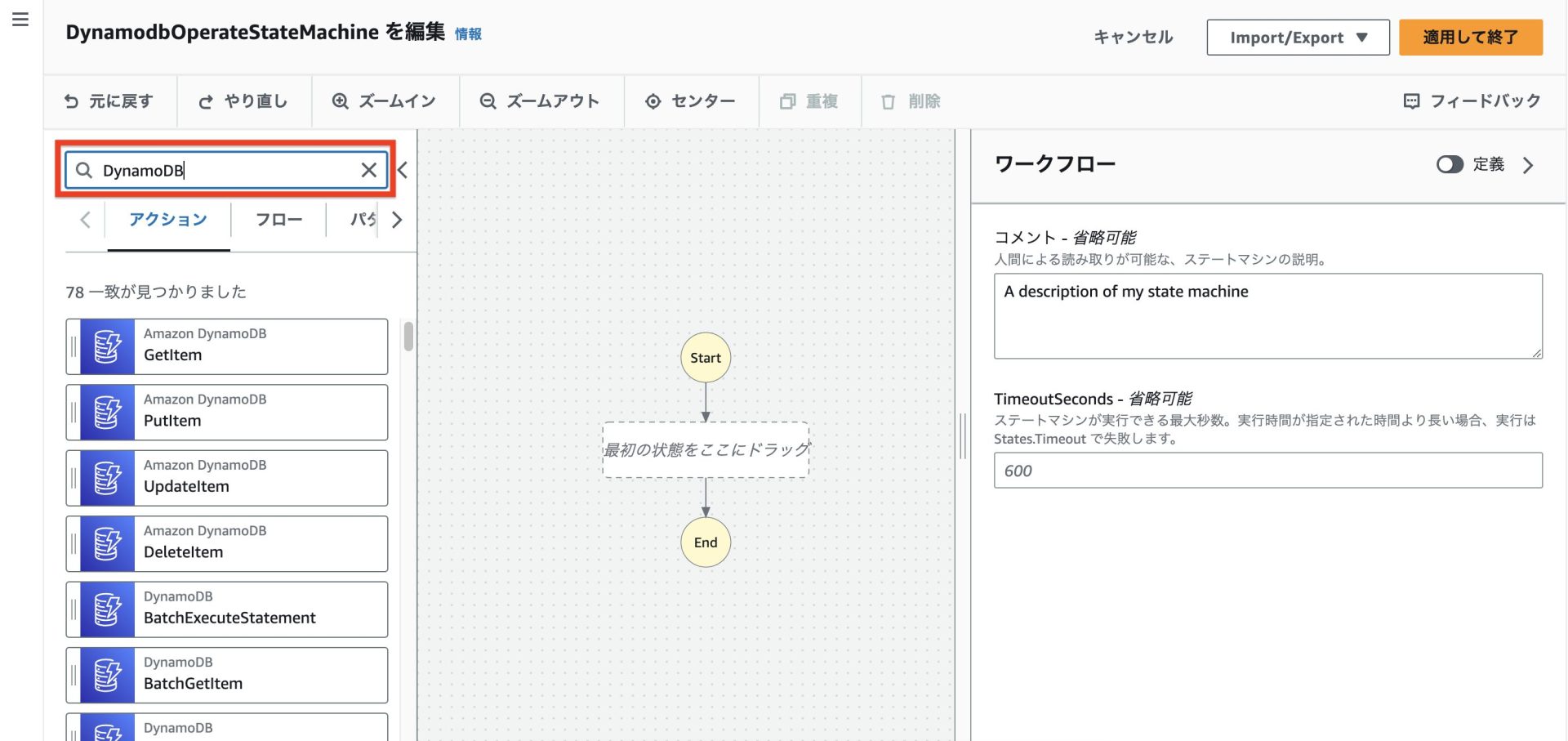Switch to the フロー tab

point(278,219)
